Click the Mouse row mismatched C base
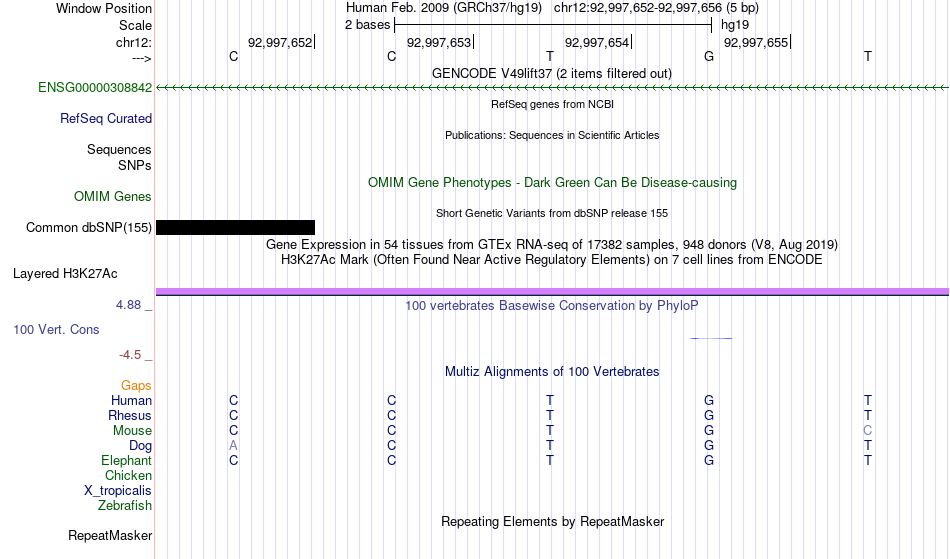Image resolution: width=950 pixels, height=559 pixels. coord(868,431)
